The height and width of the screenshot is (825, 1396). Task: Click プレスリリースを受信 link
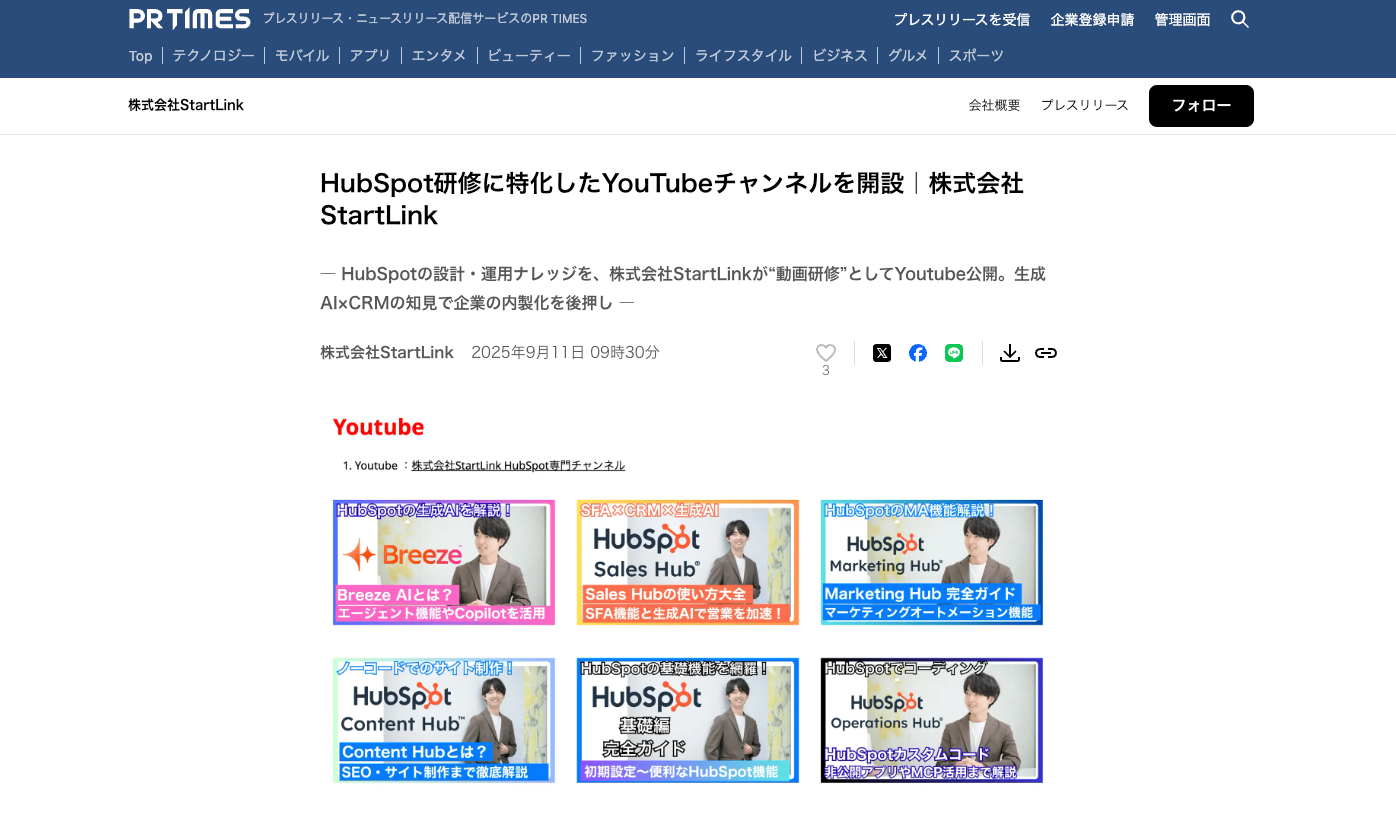pyautogui.click(x=961, y=20)
